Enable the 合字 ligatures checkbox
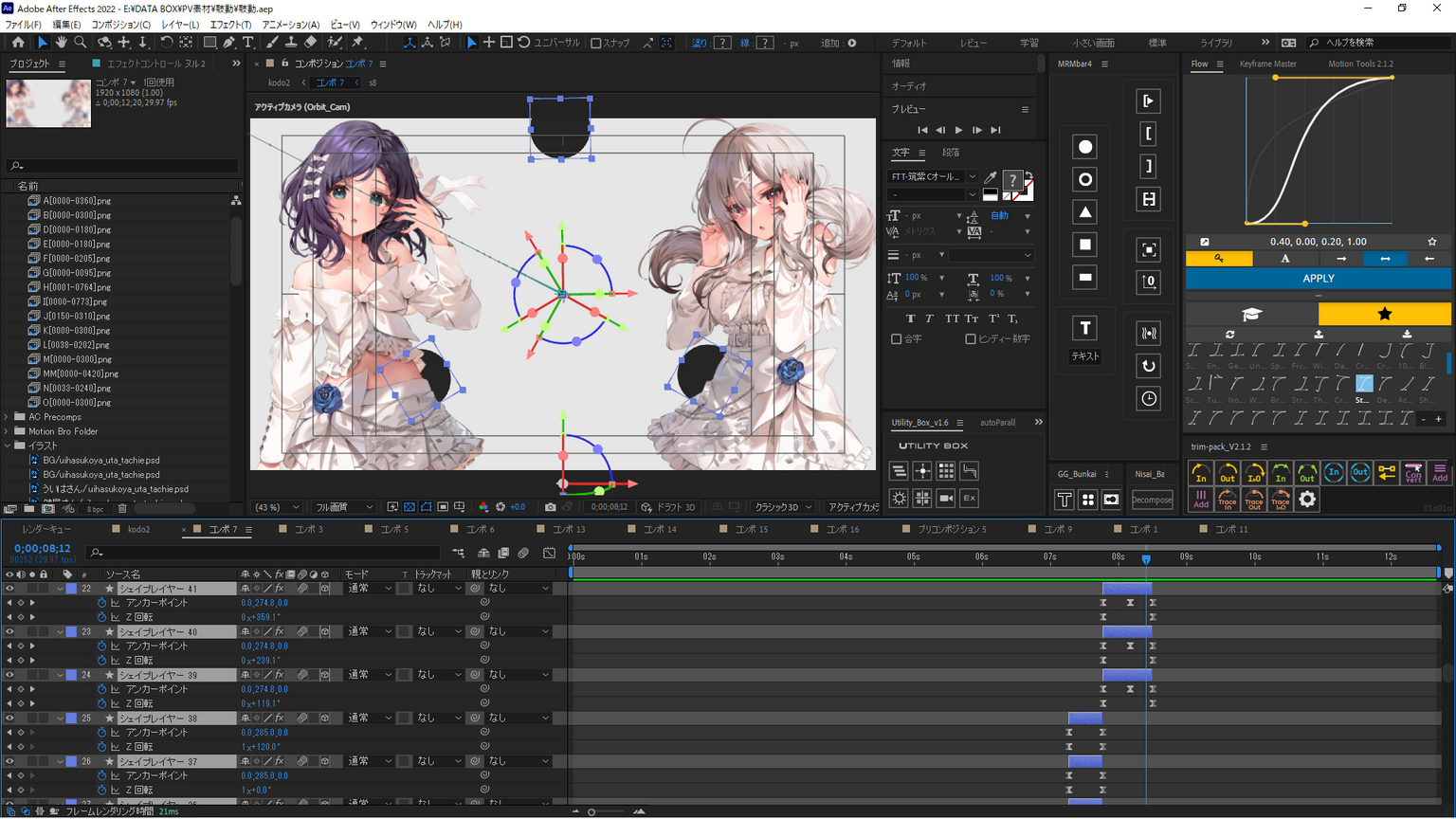The width and height of the screenshot is (1456, 819). [x=896, y=338]
